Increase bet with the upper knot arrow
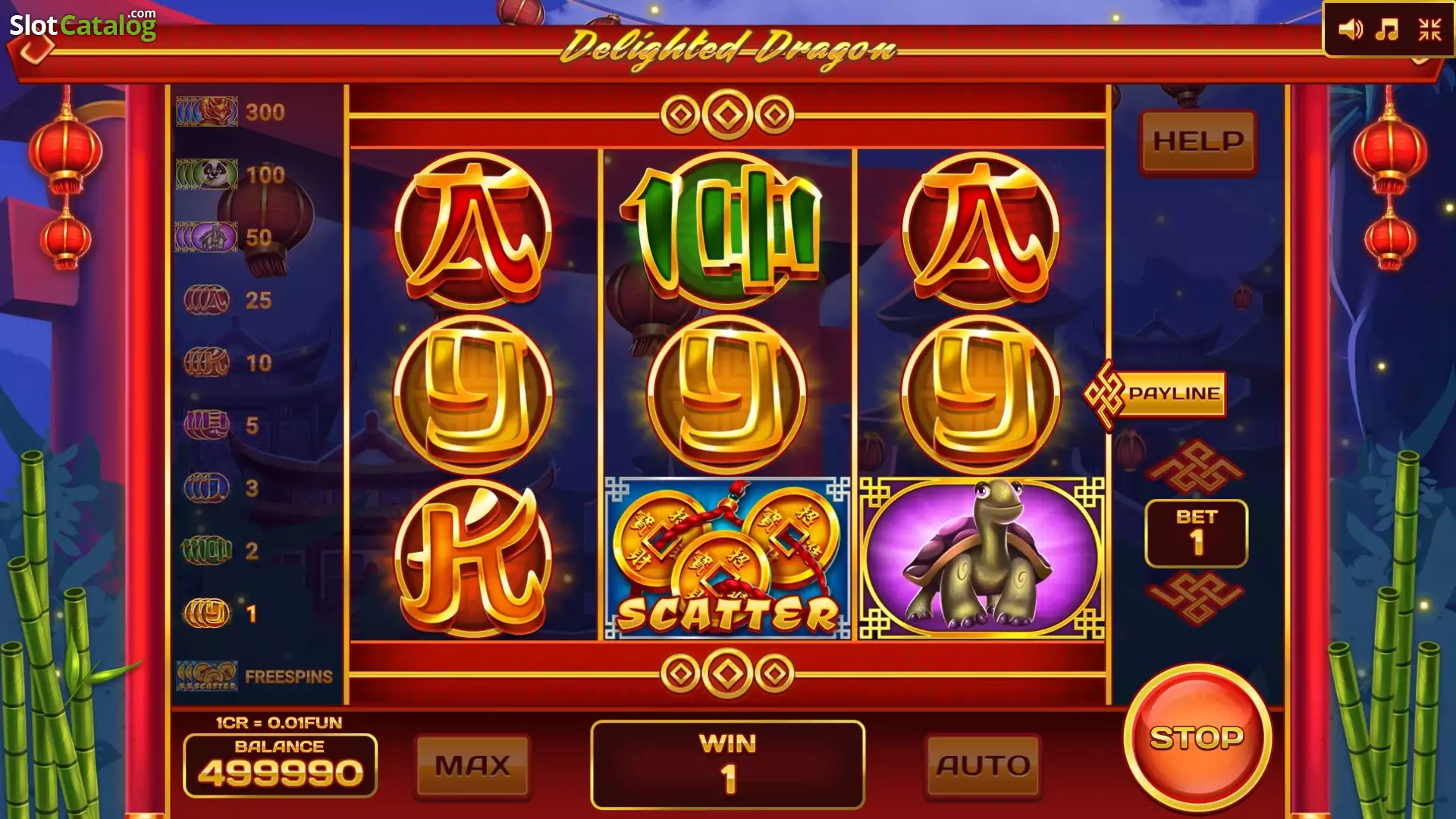This screenshot has height=819, width=1456. (x=1196, y=468)
